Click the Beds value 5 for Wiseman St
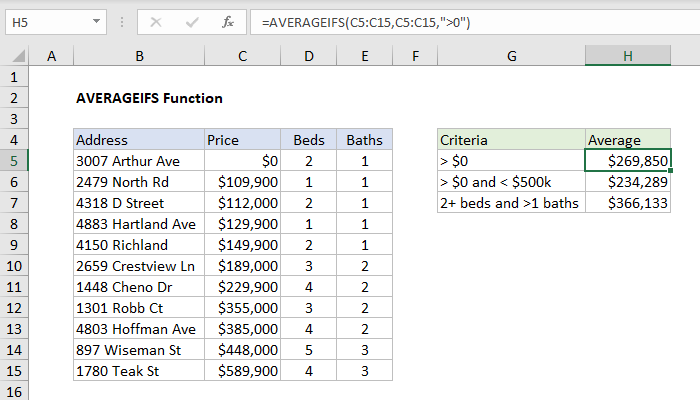The height and width of the screenshot is (400, 700). pos(308,350)
